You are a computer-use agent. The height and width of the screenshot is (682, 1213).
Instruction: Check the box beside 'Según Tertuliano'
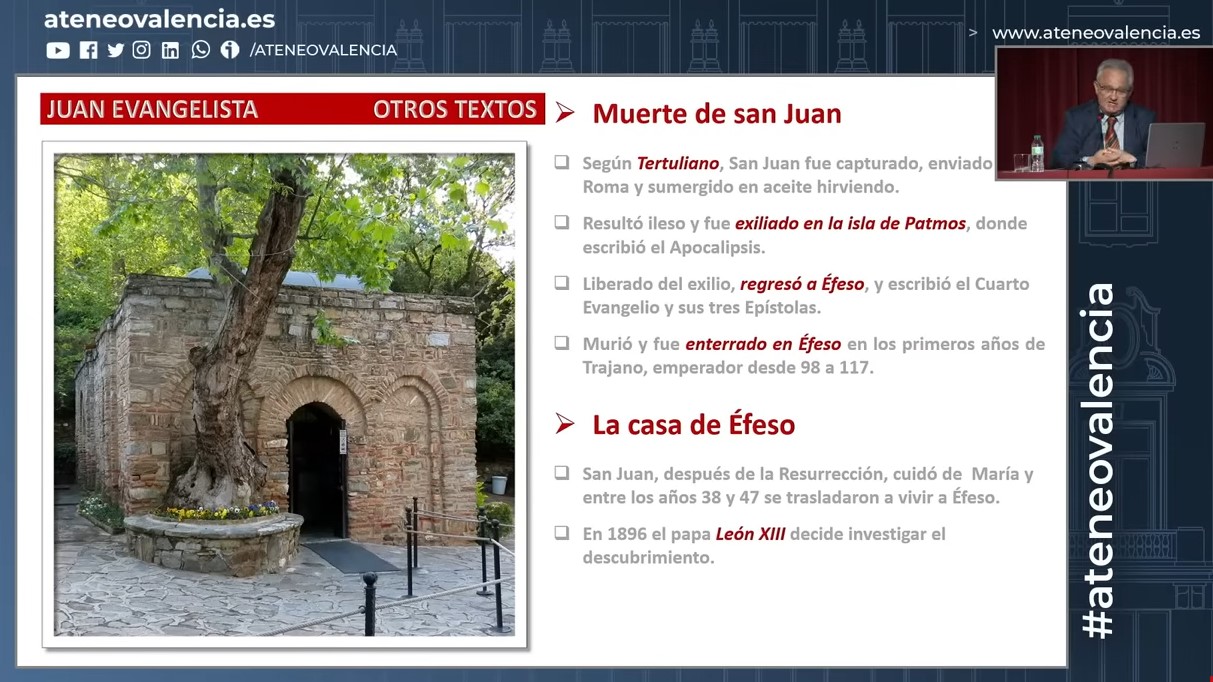point(562,162)
